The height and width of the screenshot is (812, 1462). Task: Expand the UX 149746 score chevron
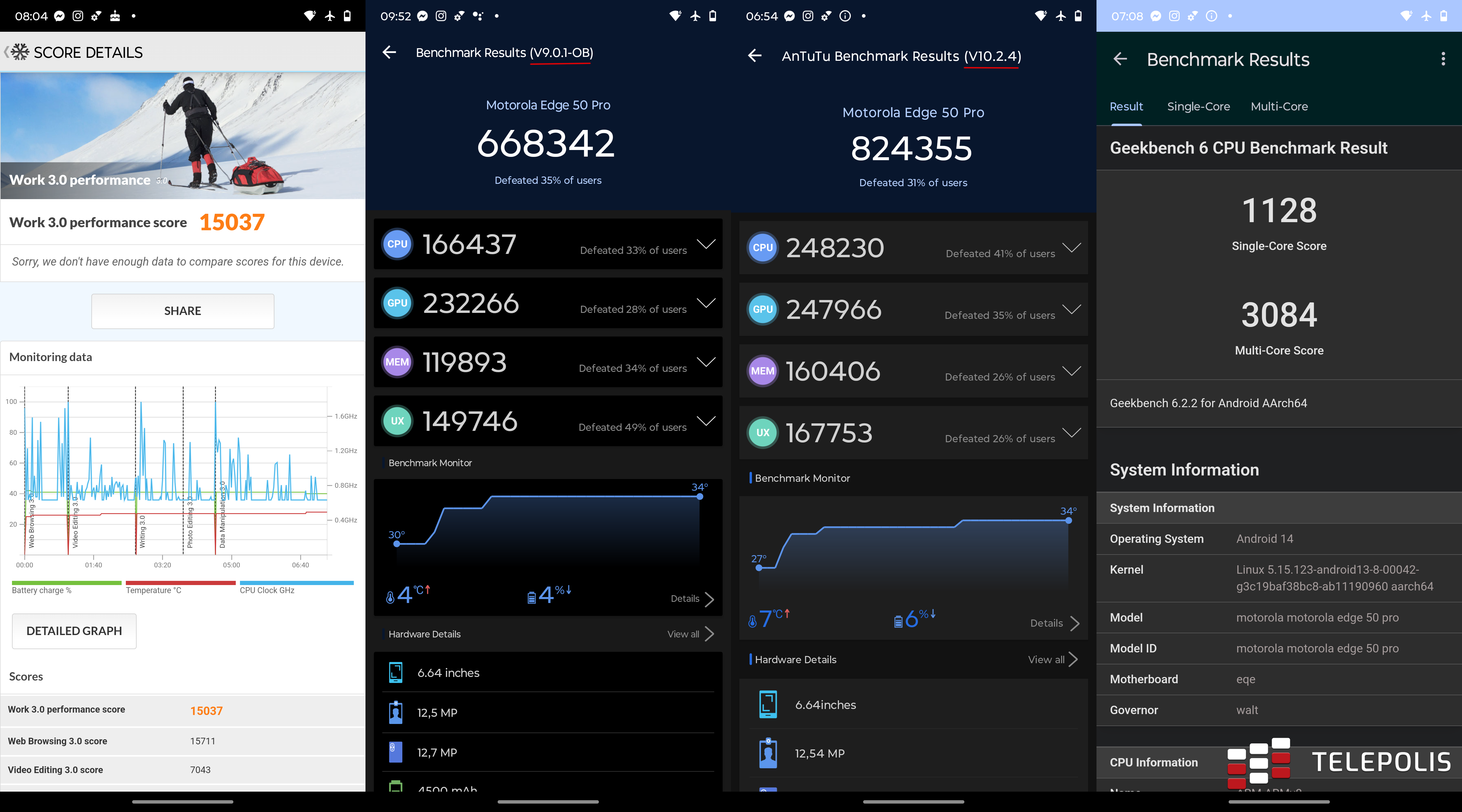click(x=706, y=421)
